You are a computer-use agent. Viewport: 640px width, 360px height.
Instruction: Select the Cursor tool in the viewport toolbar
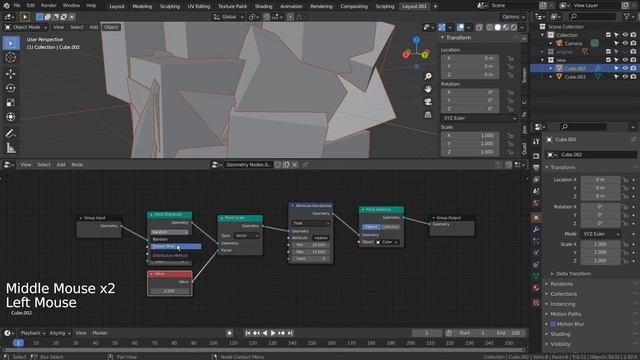[x=11, y=58]
